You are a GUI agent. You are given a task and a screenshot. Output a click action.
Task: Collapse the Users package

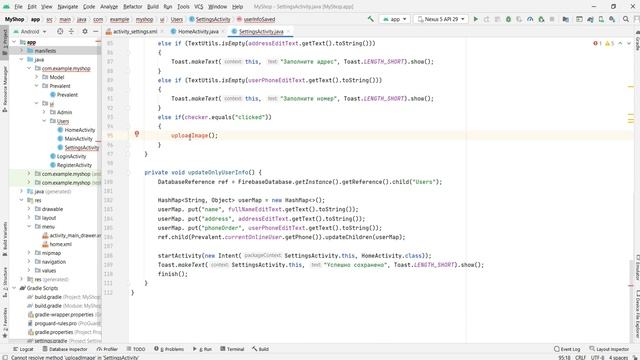click(x=44, y=121)
